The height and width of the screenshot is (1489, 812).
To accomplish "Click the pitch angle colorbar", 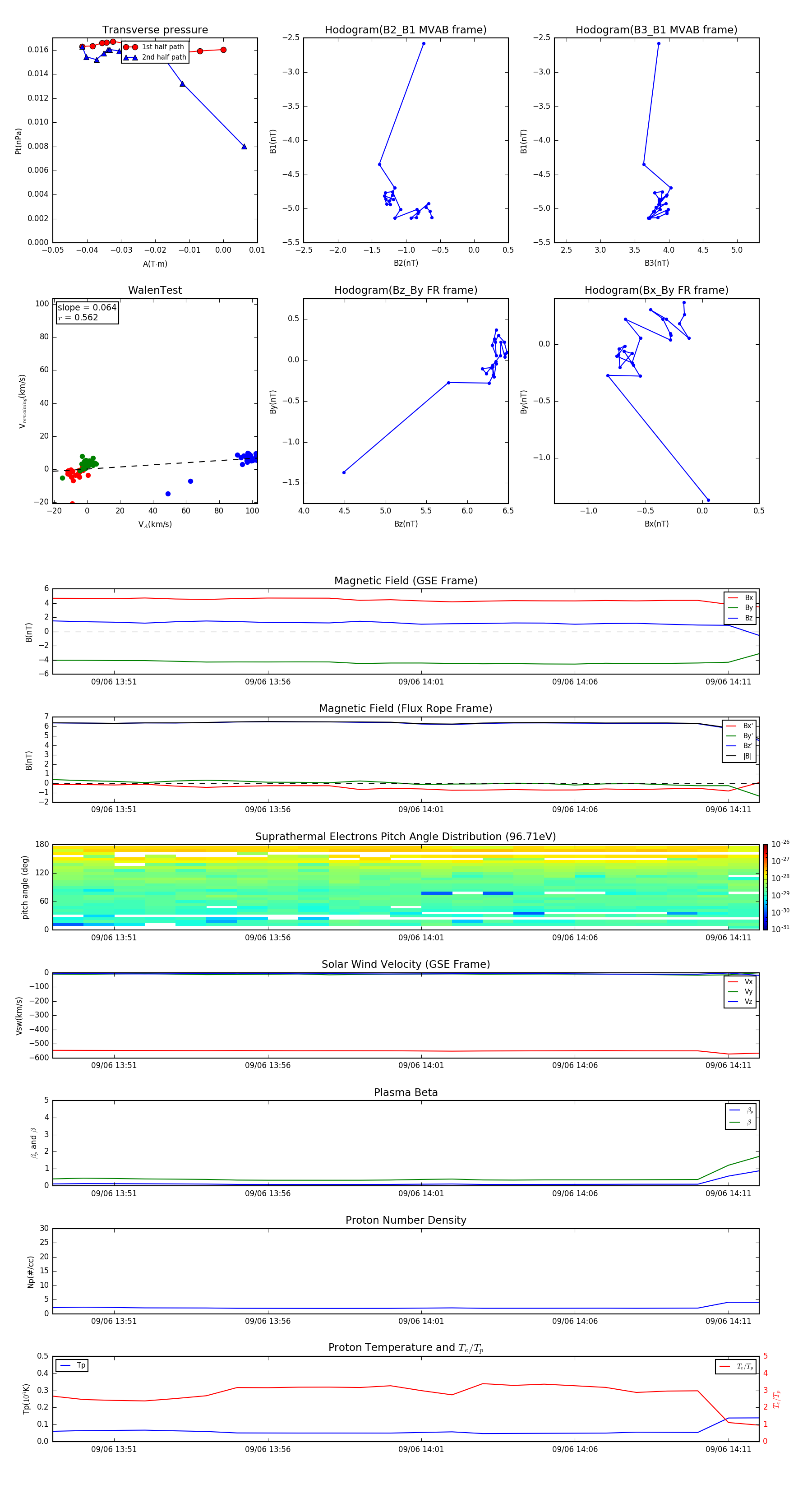I will click(x=765, y=887).
